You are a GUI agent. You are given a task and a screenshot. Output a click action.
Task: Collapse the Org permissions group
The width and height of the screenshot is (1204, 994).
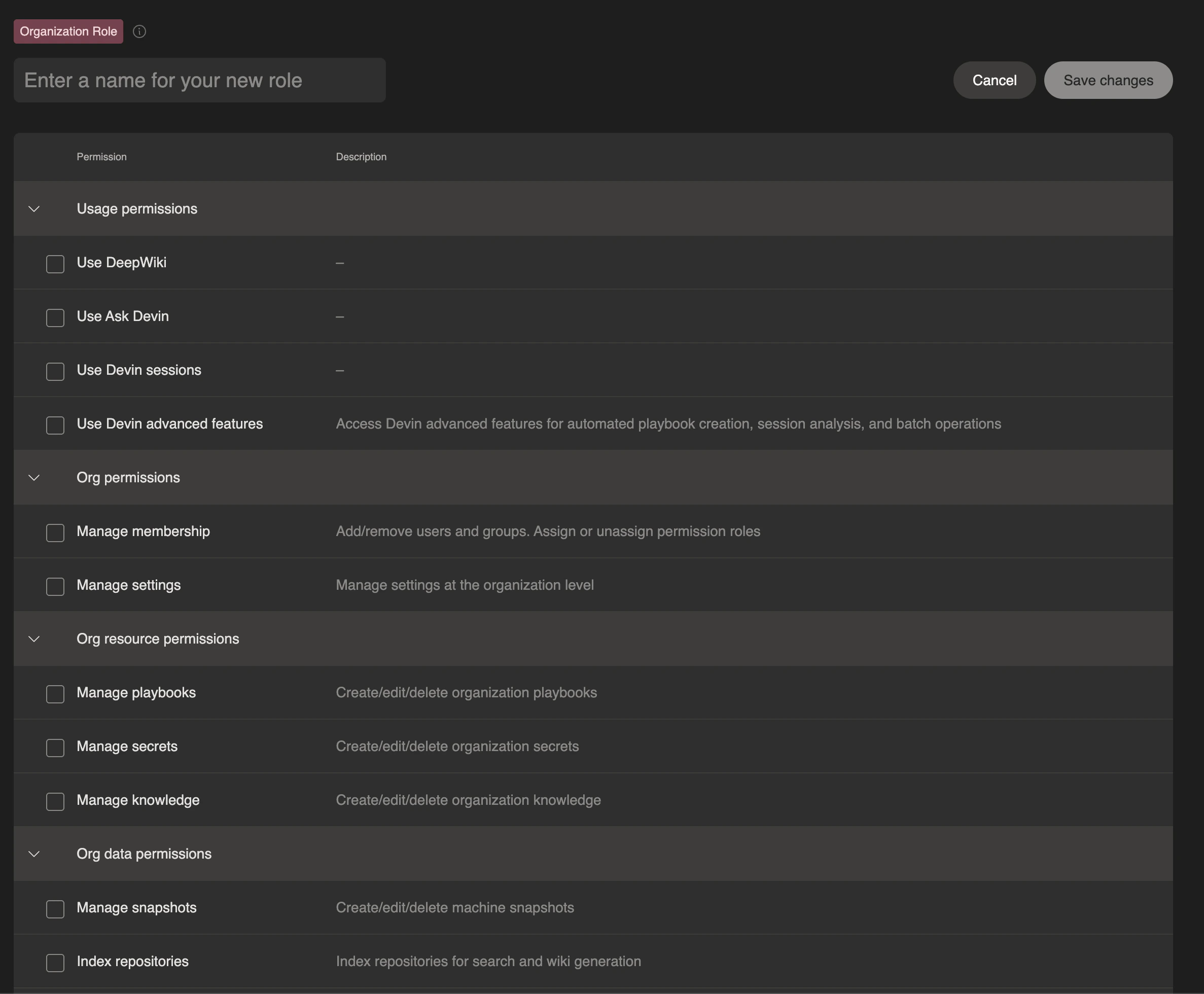34,478
